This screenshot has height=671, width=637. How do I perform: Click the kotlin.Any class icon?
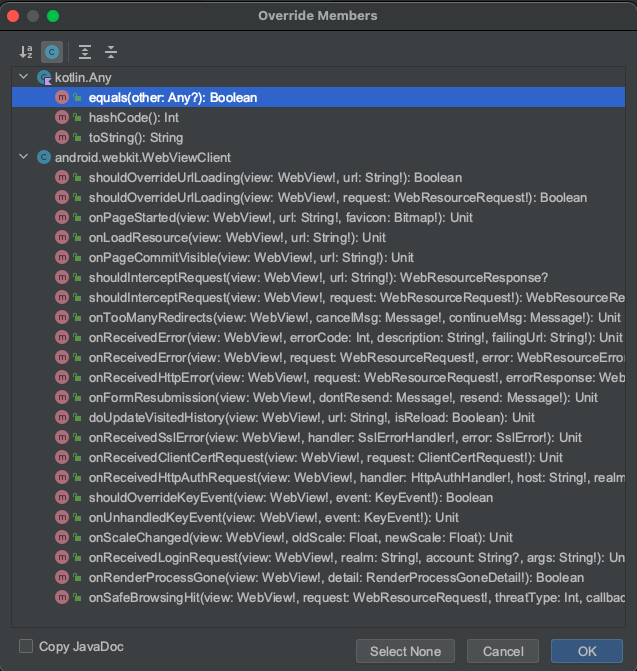click(x=44, y=77)
